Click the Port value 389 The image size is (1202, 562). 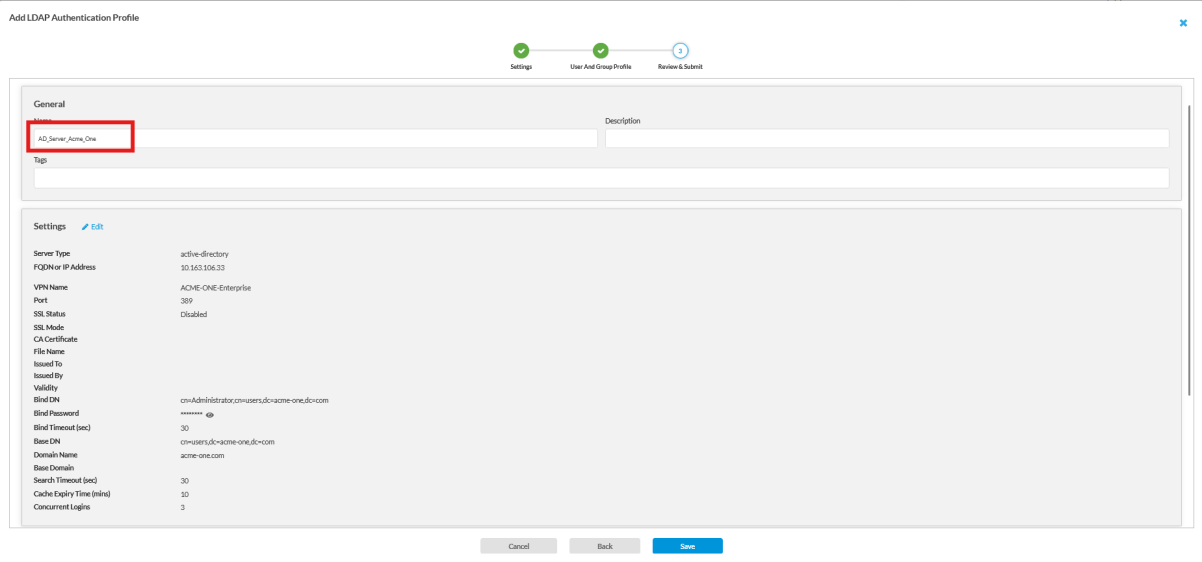pyautogui.click(x=186, y=300)
